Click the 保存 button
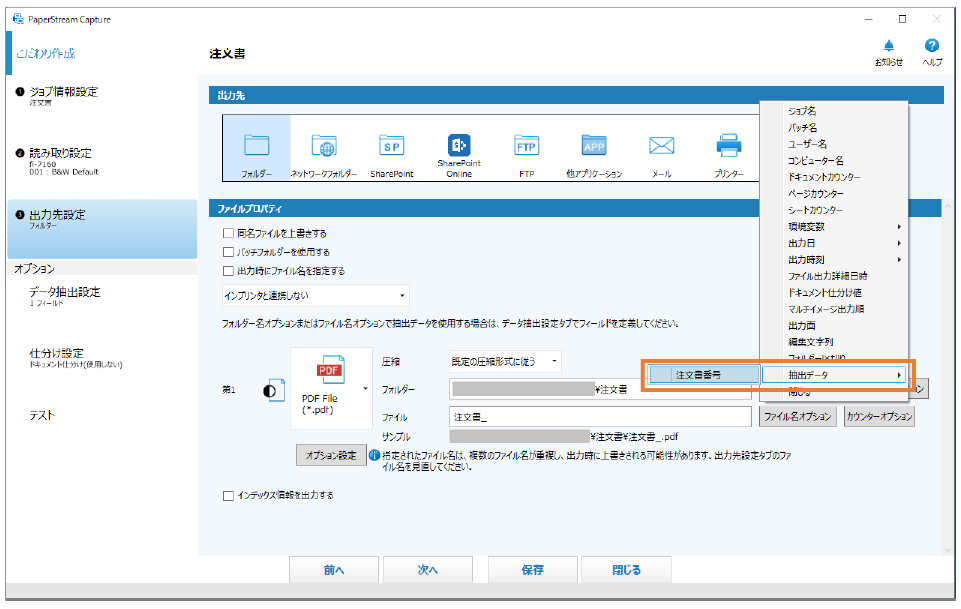The width and height of the screenshot is (961, 609). pos(533,570)
